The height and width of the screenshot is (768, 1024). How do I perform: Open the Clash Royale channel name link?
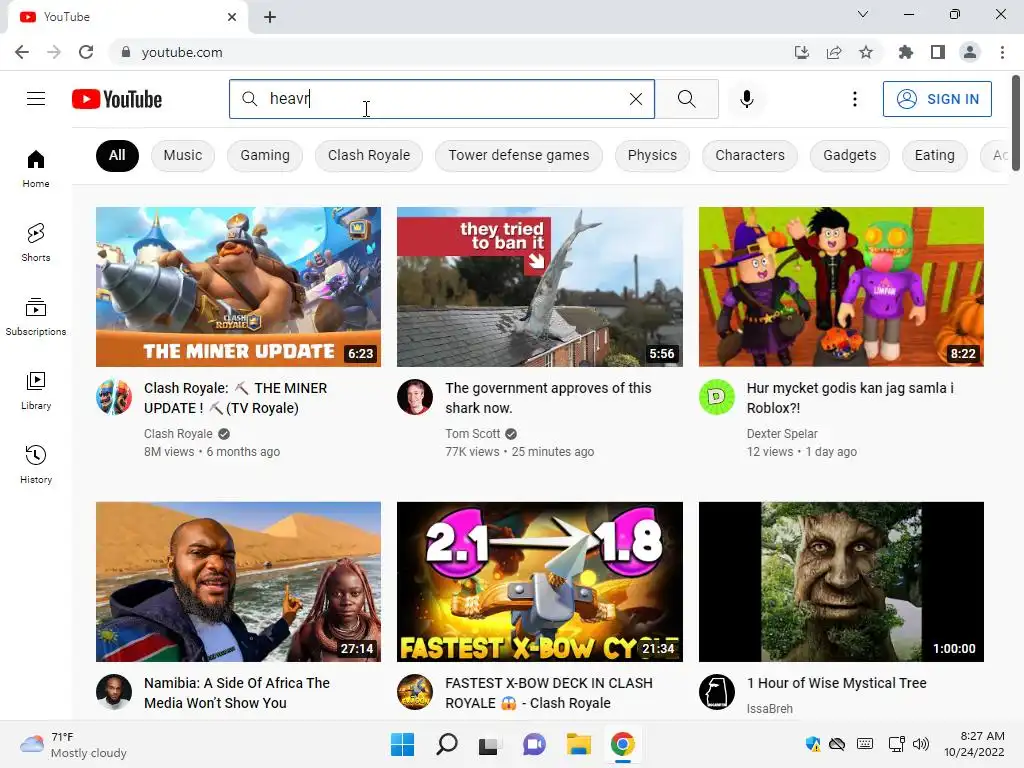point(178,434)
